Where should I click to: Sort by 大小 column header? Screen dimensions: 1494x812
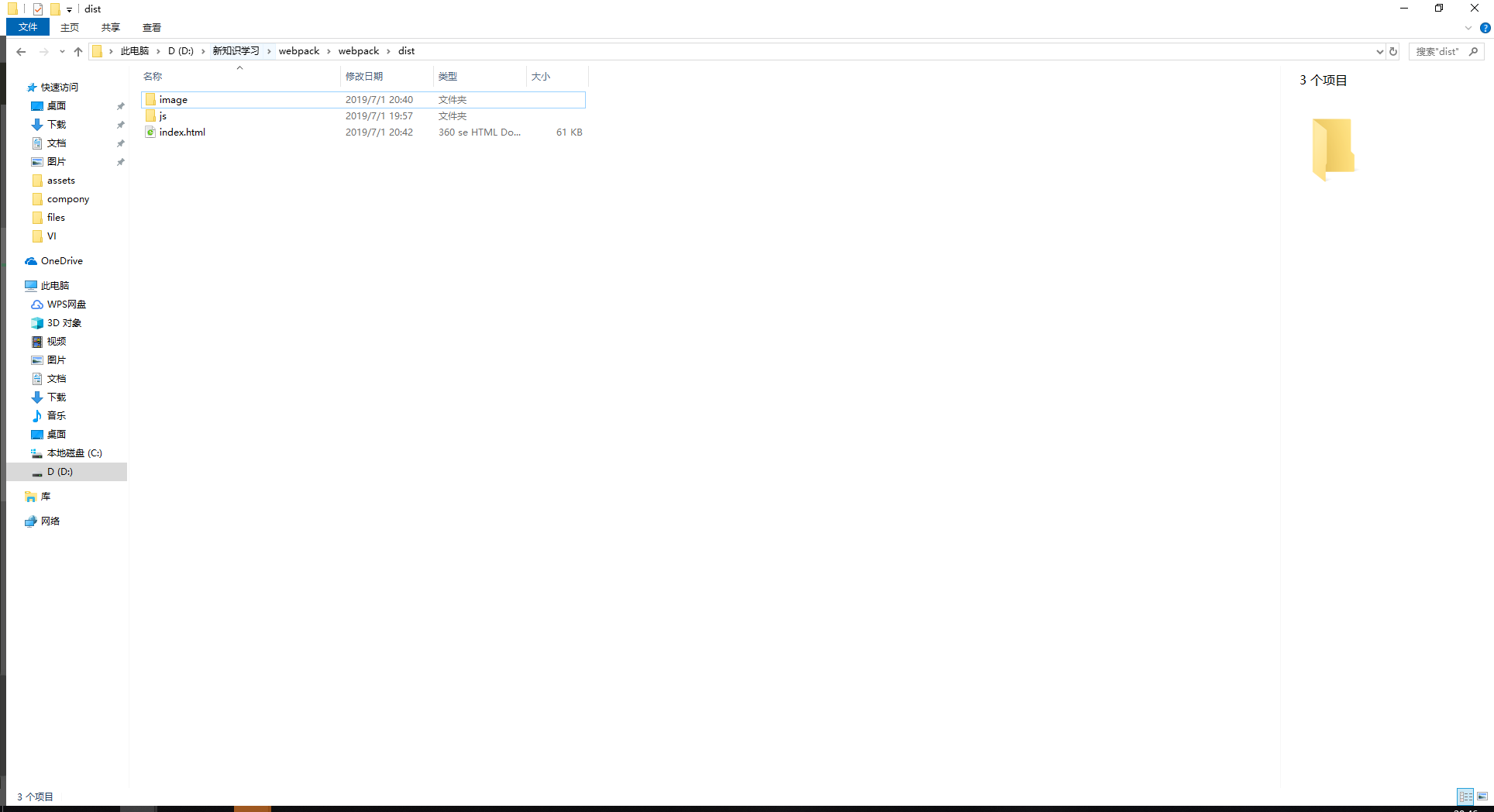[x=557, y=76]
